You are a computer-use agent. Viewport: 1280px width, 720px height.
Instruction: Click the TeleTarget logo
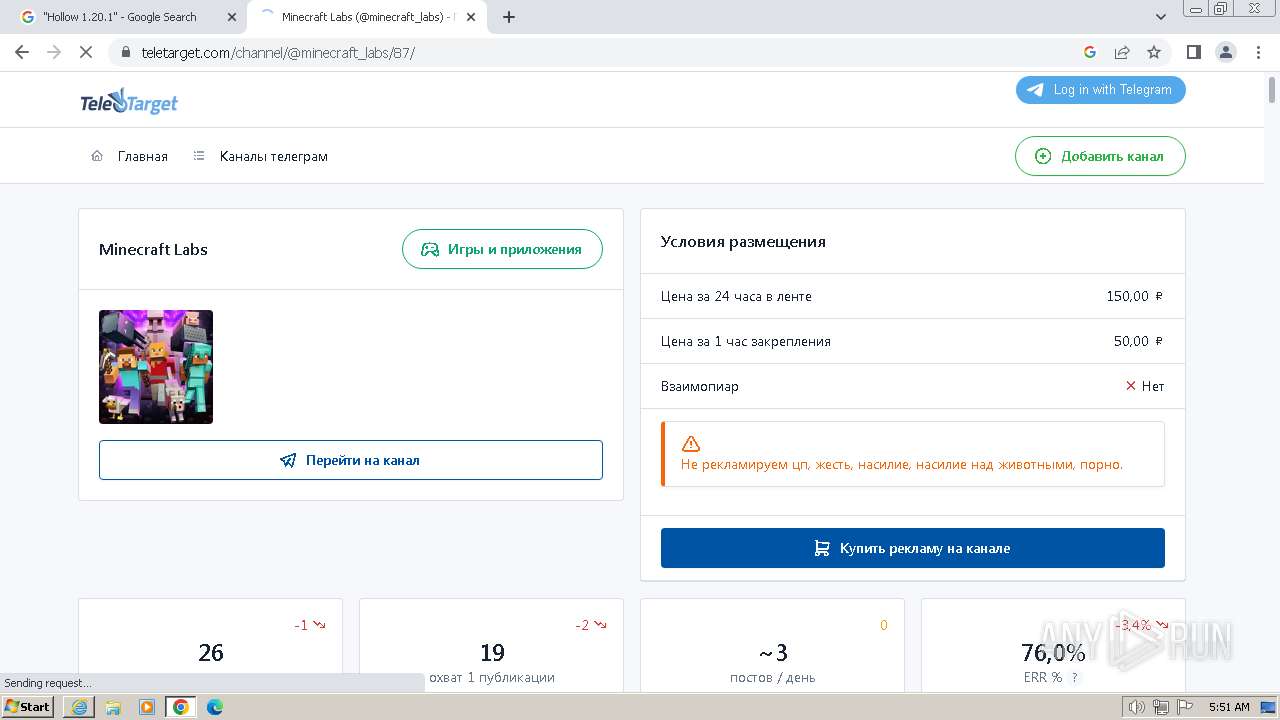coord(129,102)
